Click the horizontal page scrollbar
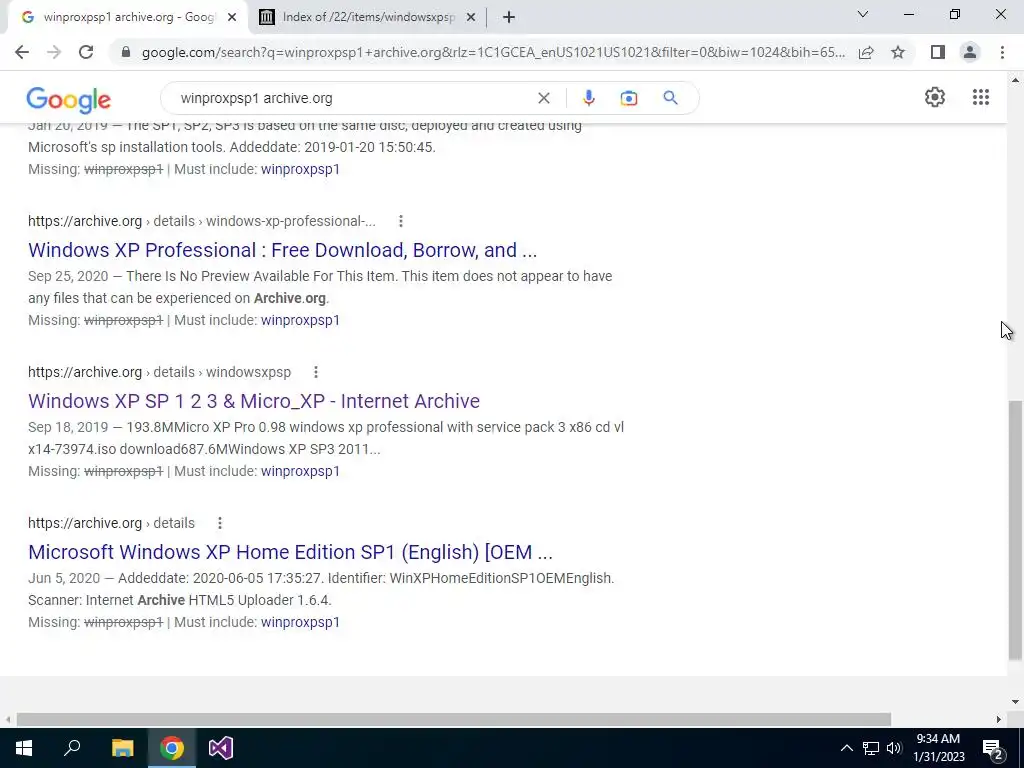 (453, 719)
